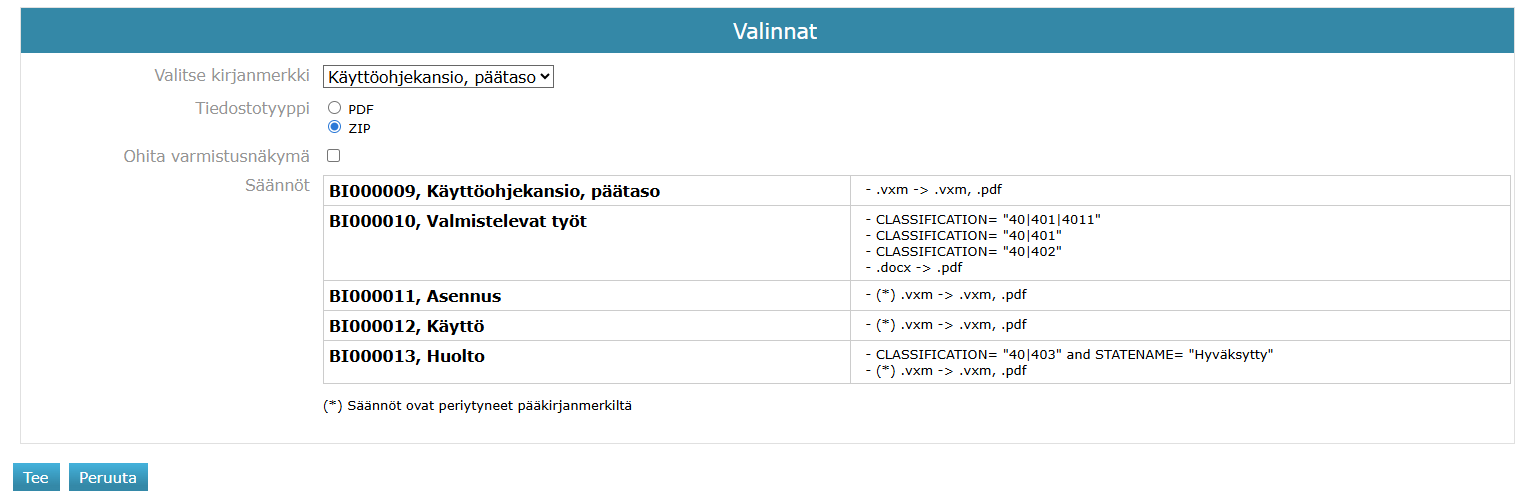Click the Tiedostotyyppi label

pos(252,107)
